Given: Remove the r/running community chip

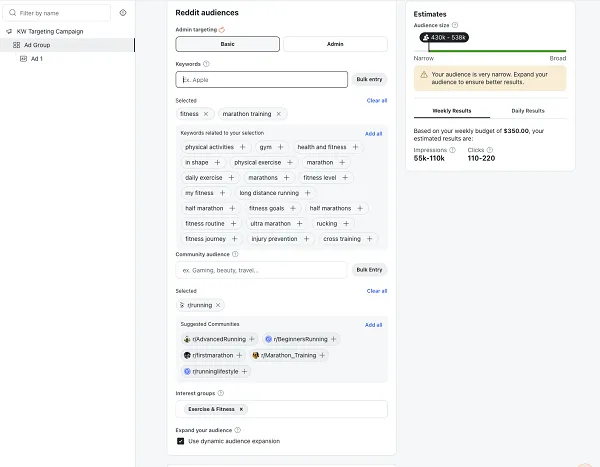Looking at the screenshot, I should 218,305.
